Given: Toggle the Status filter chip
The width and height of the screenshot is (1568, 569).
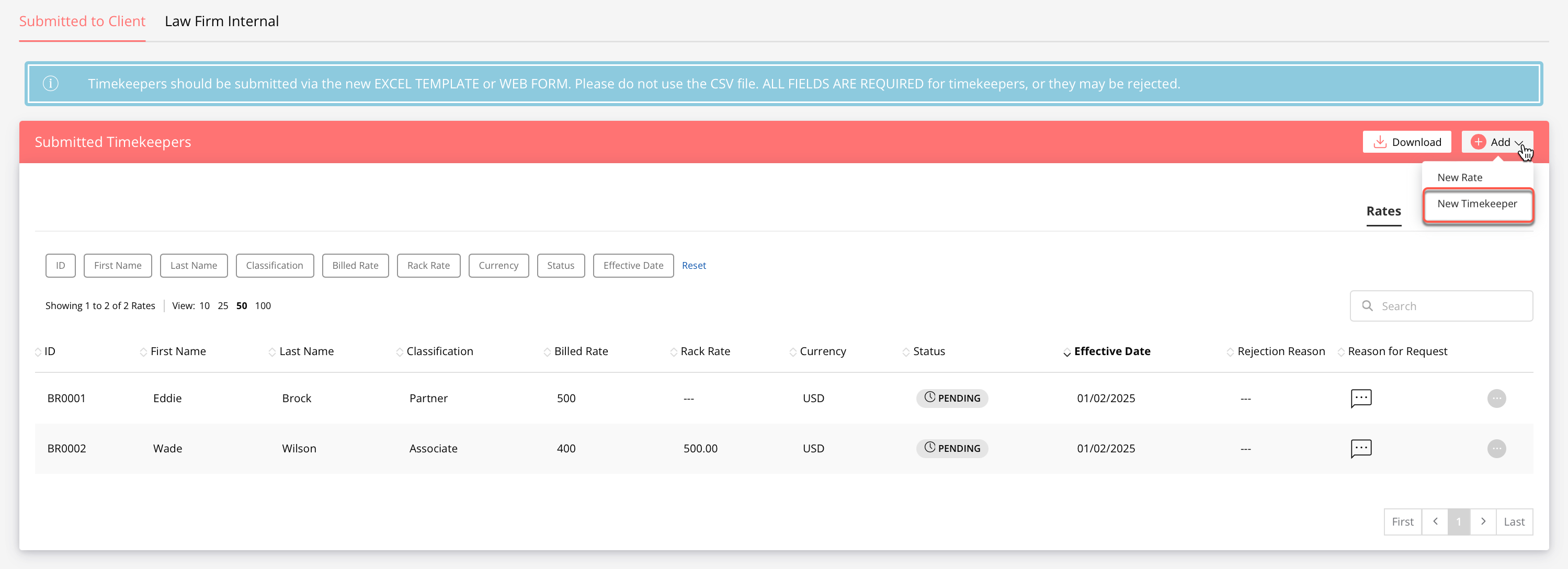Looking at the screenshot, I should (x=561, y=265).
